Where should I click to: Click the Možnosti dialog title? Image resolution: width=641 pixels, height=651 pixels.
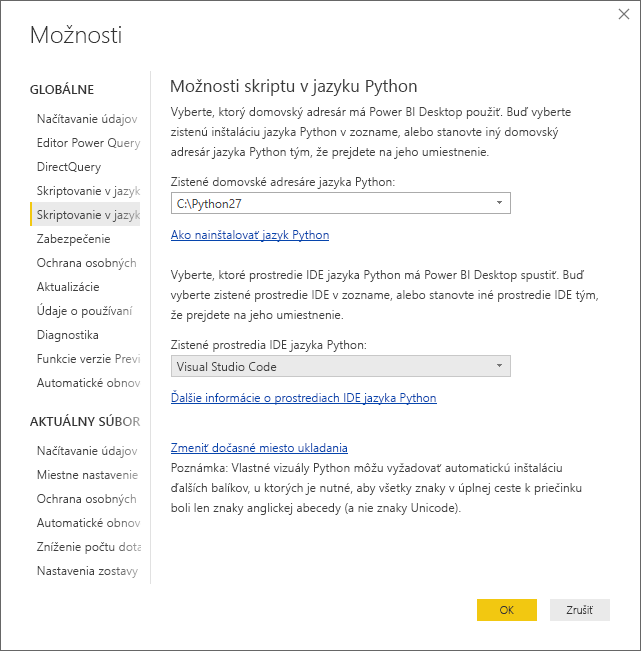[x=76, y=35]
